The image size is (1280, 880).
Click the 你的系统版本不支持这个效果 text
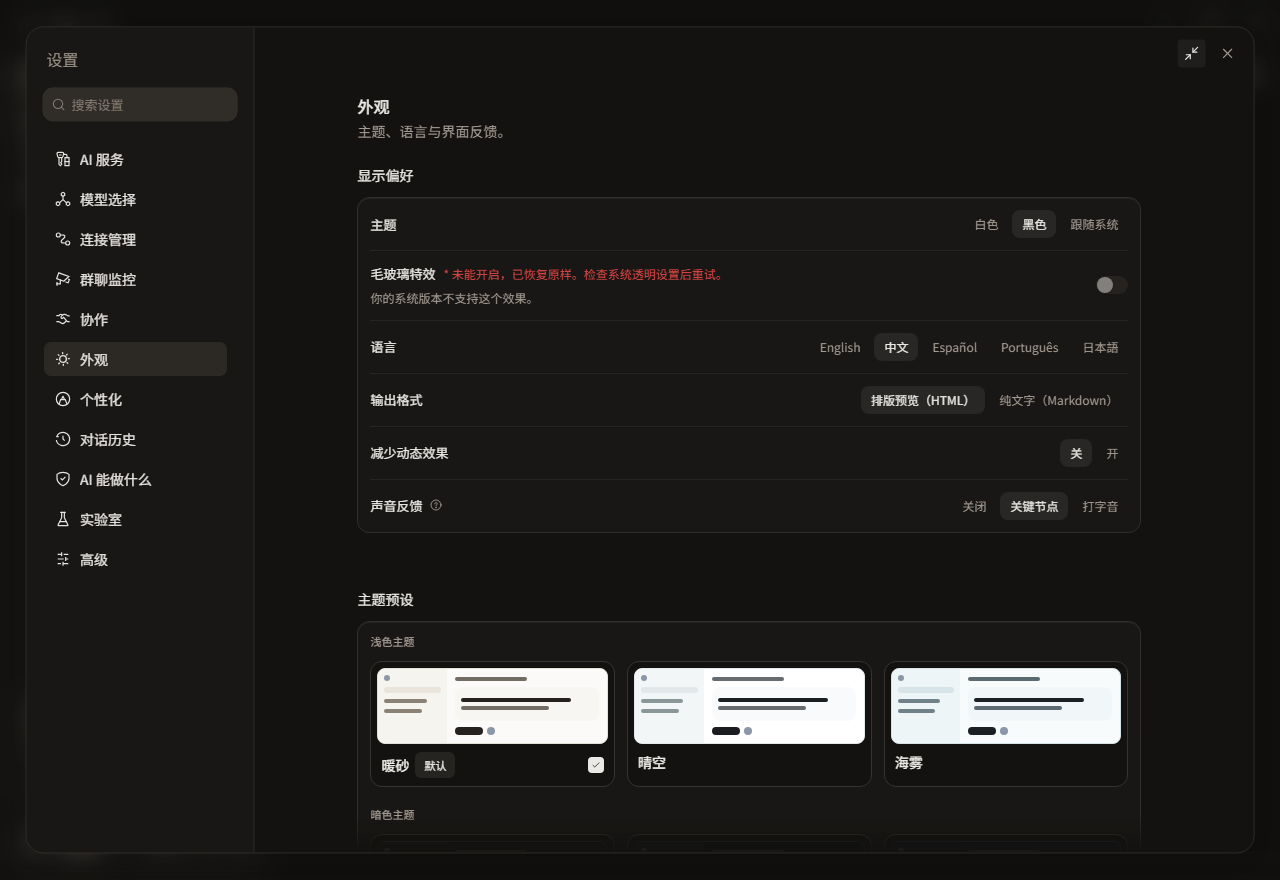(x=452, y=298)
